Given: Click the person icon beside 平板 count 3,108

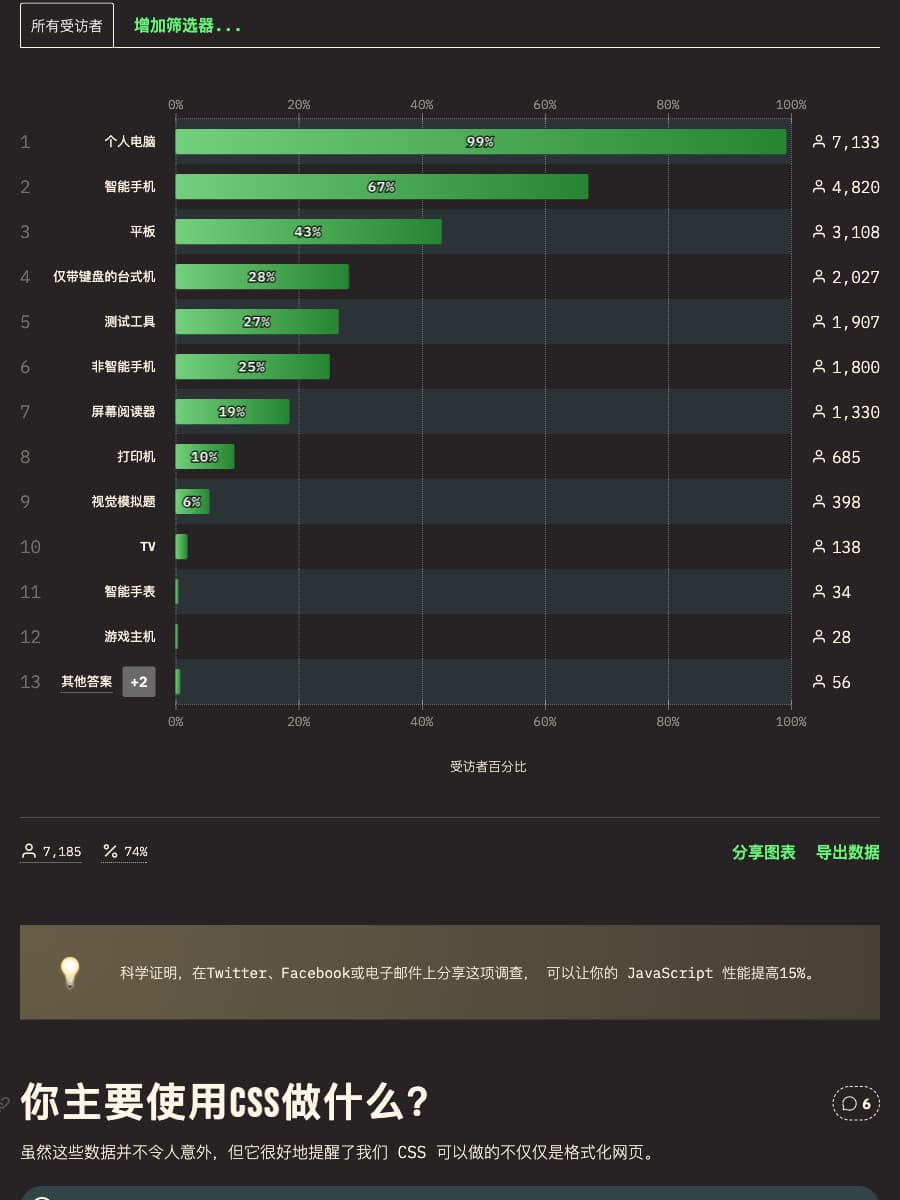Looking at the screenshot, I should (x=818, y=232).
